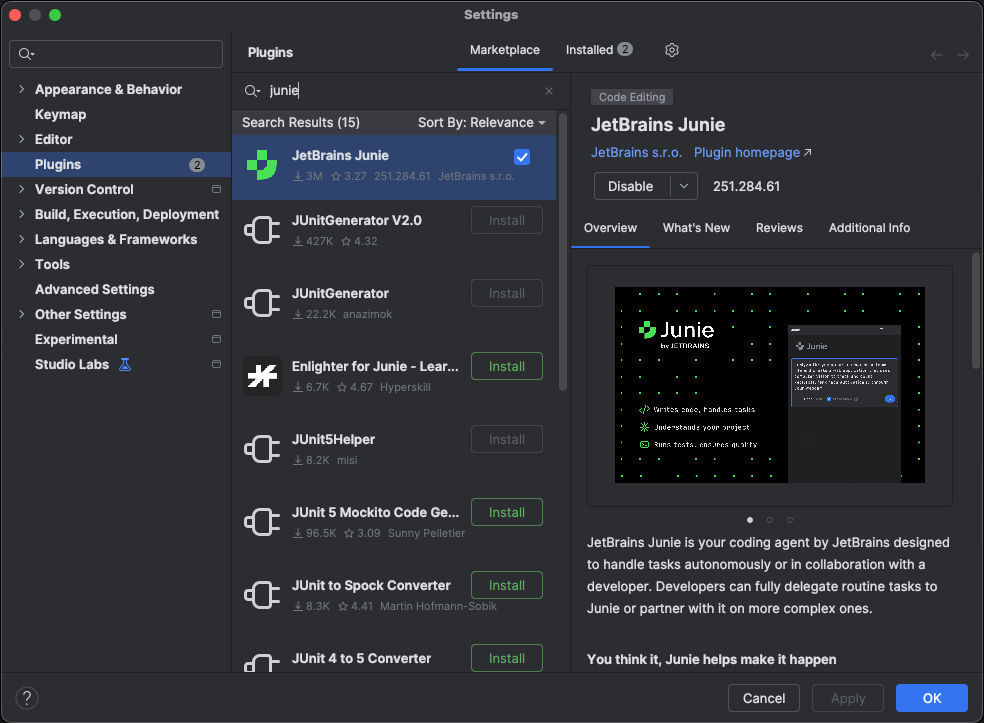
Task: Open the Junie screenshot preview image
Action: [769, 385]
